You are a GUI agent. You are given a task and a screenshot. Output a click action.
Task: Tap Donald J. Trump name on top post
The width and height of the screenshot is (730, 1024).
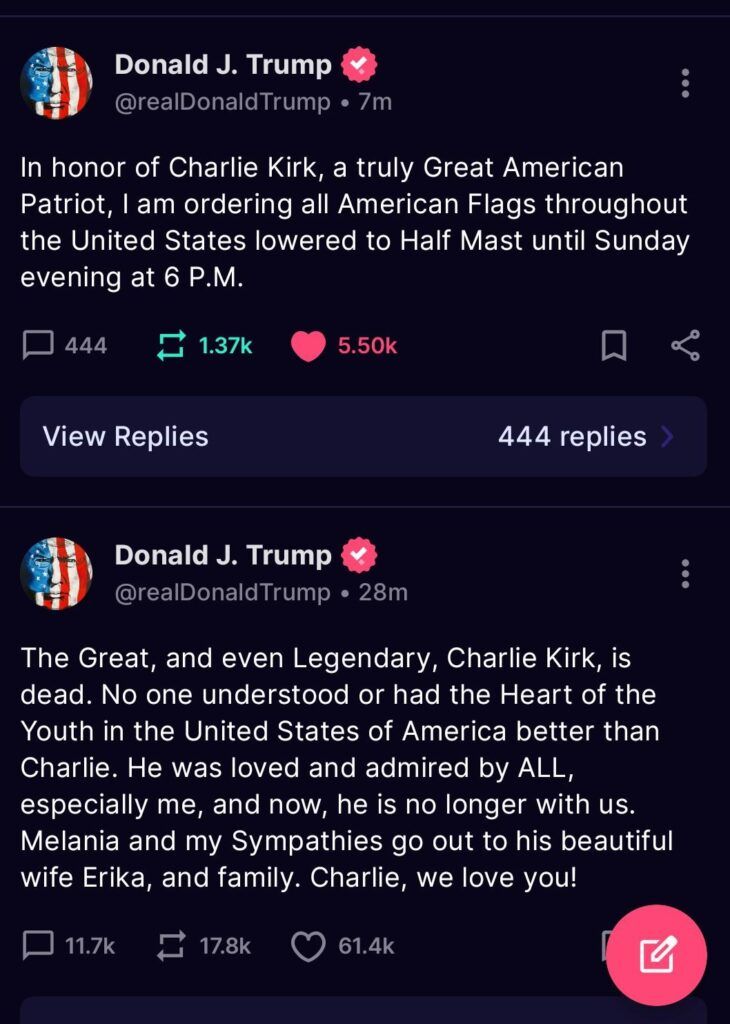(223, 65)
